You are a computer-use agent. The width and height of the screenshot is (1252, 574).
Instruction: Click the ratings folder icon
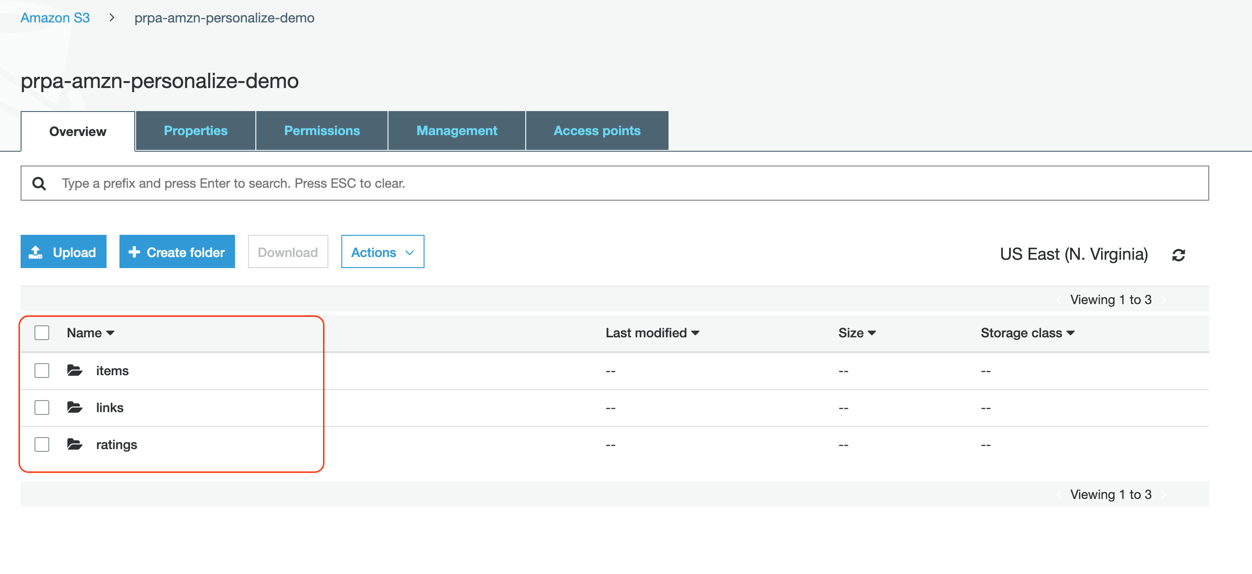(75, 444)
